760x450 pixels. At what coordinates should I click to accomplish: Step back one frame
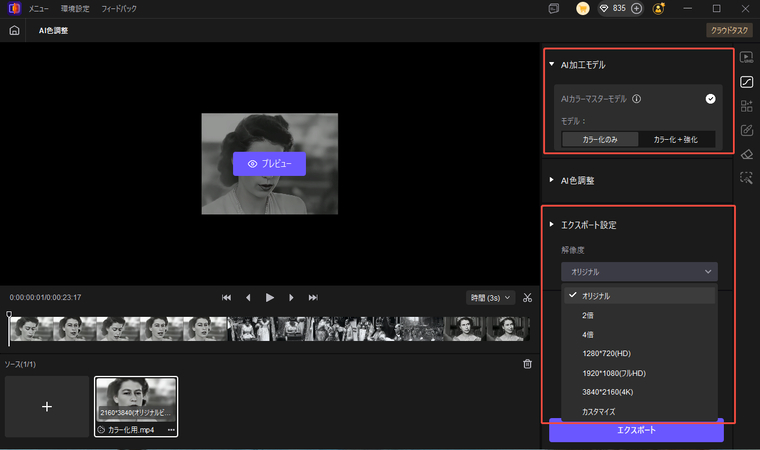tap(248, 298)
